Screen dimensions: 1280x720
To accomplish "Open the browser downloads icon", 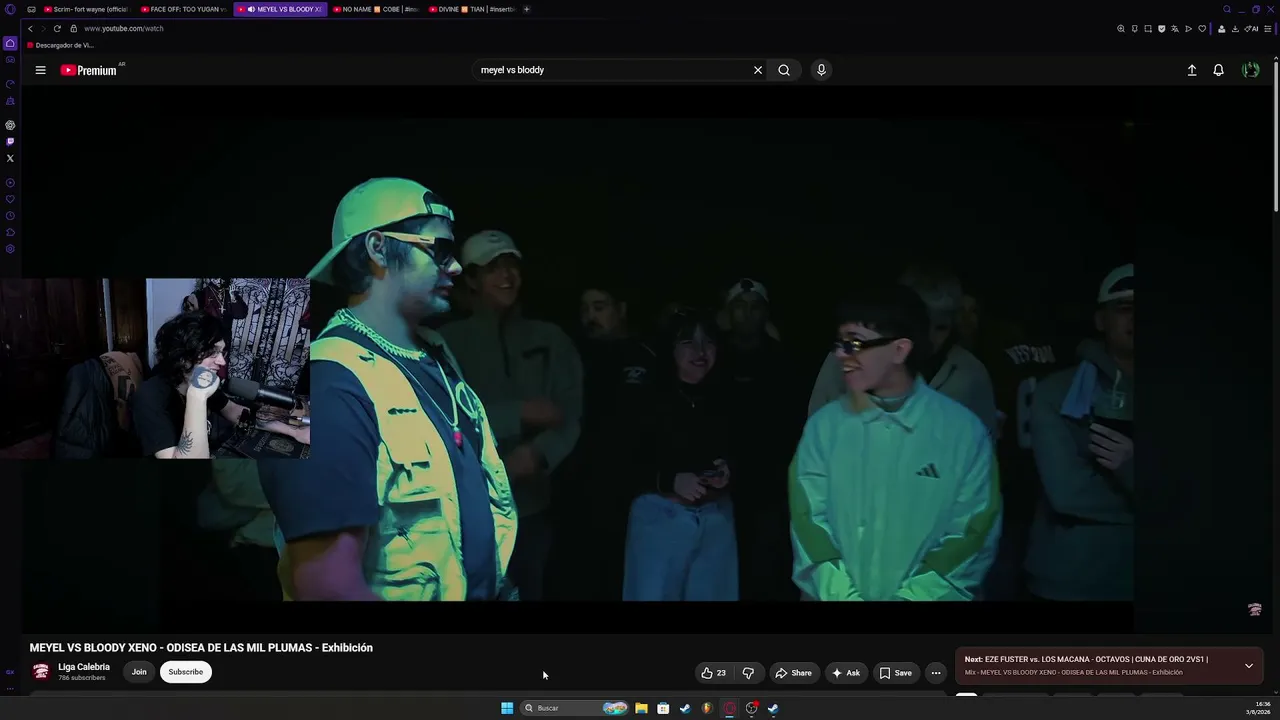I will tap(1234, 29).
